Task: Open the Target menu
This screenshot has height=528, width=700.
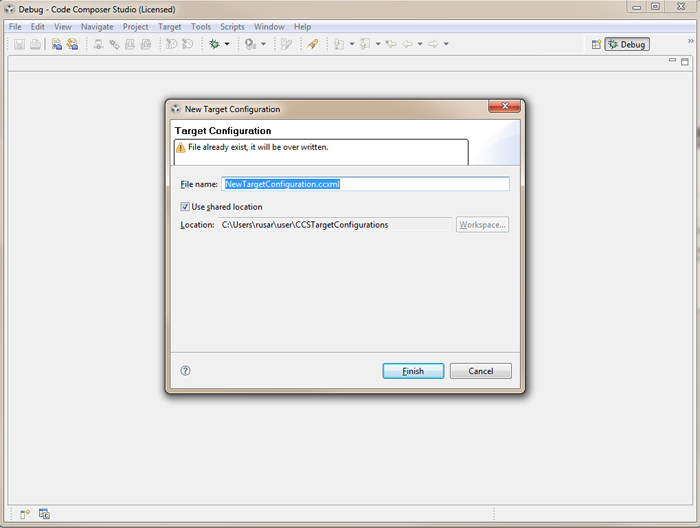Action: [170, 27]
